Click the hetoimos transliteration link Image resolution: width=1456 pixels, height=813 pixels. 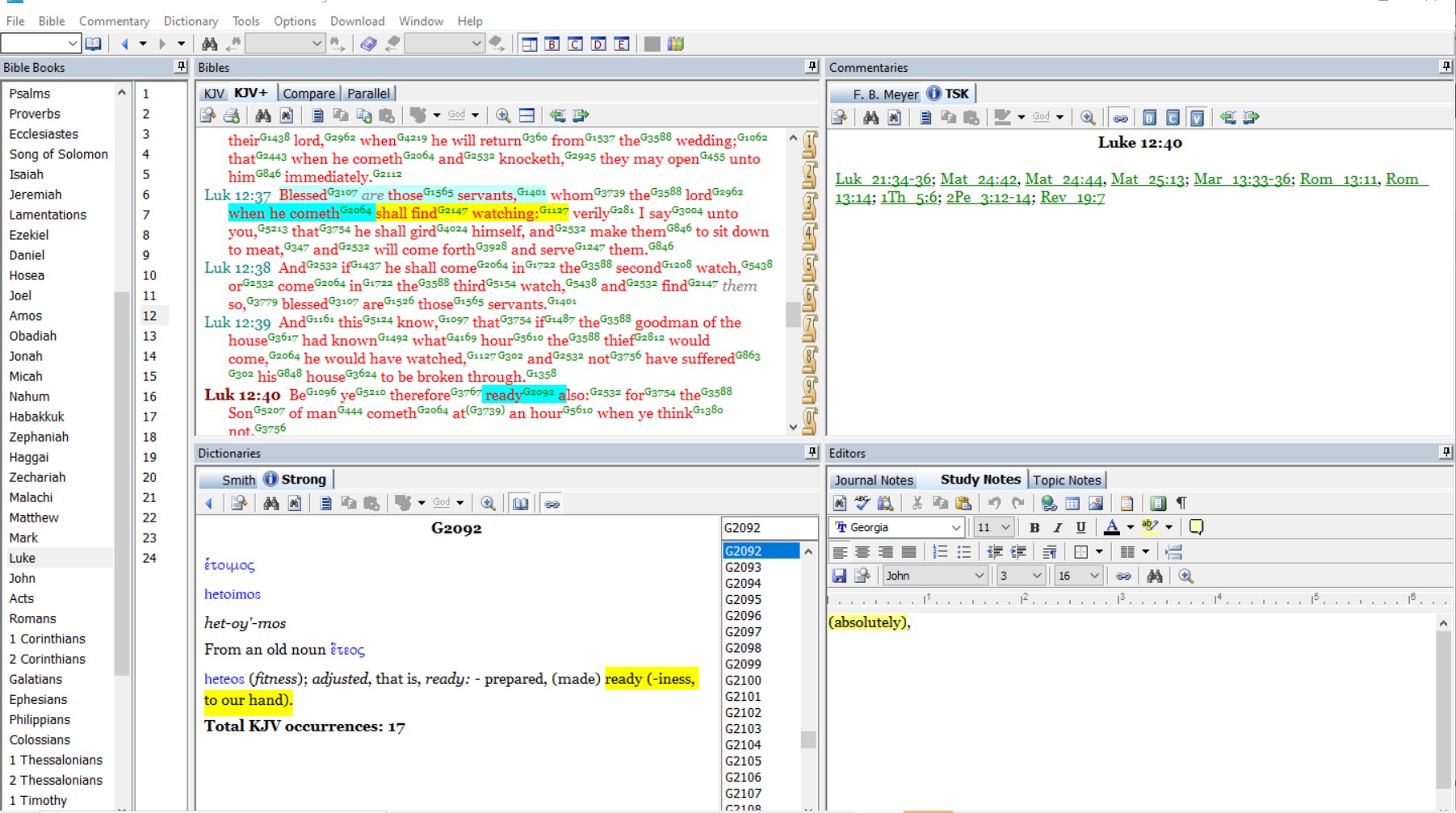point(233,594)
